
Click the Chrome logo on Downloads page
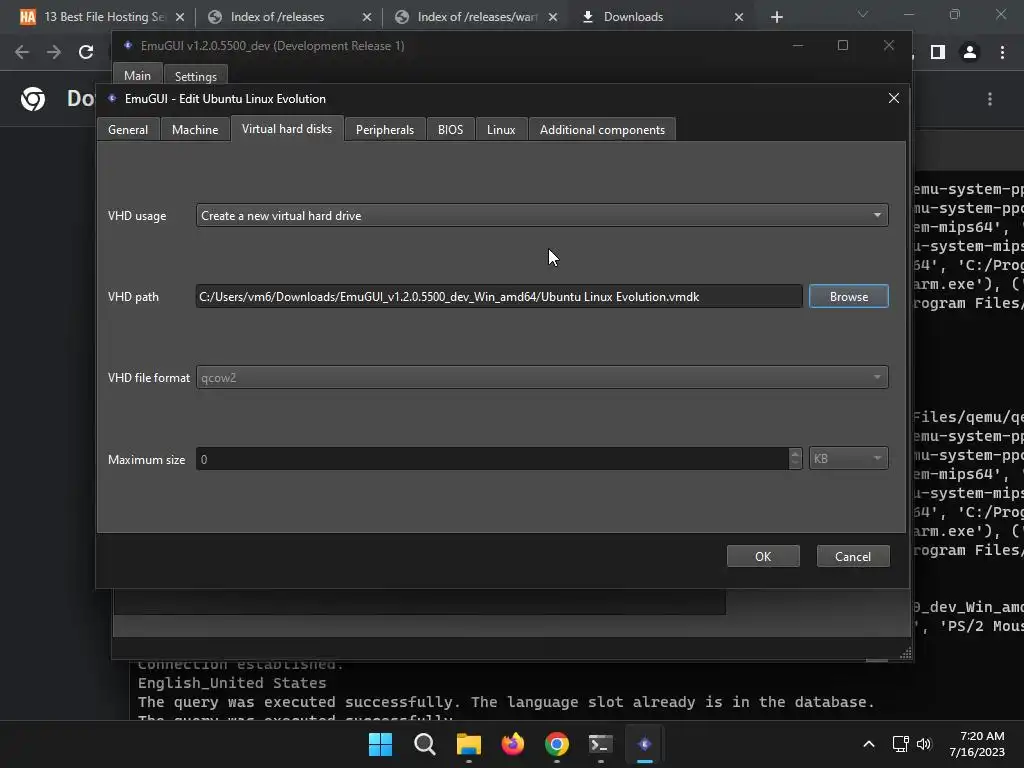[33, 99]
